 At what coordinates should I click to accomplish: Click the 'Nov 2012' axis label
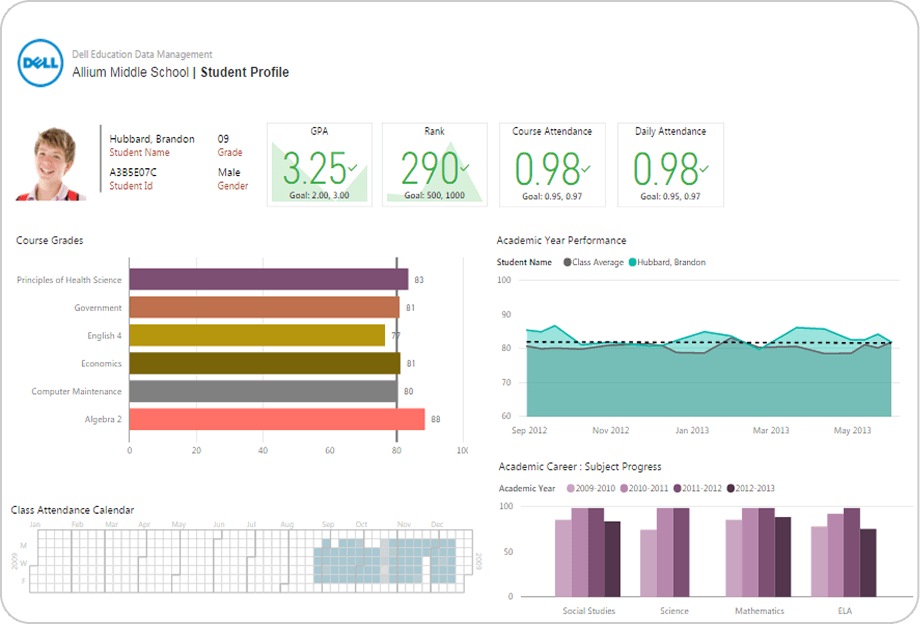pos(611,430)
